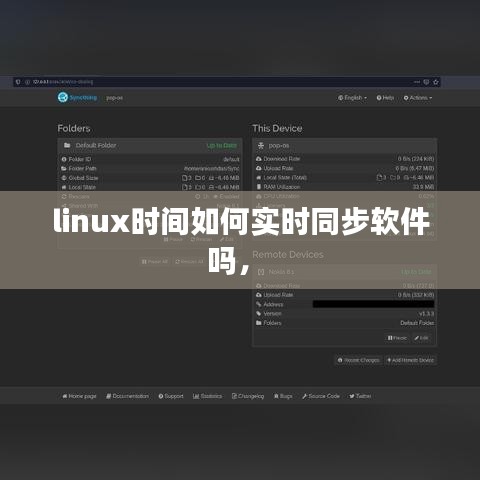Click the Local State (Total) row
The image size is (480, 480).
coord(345,178)
